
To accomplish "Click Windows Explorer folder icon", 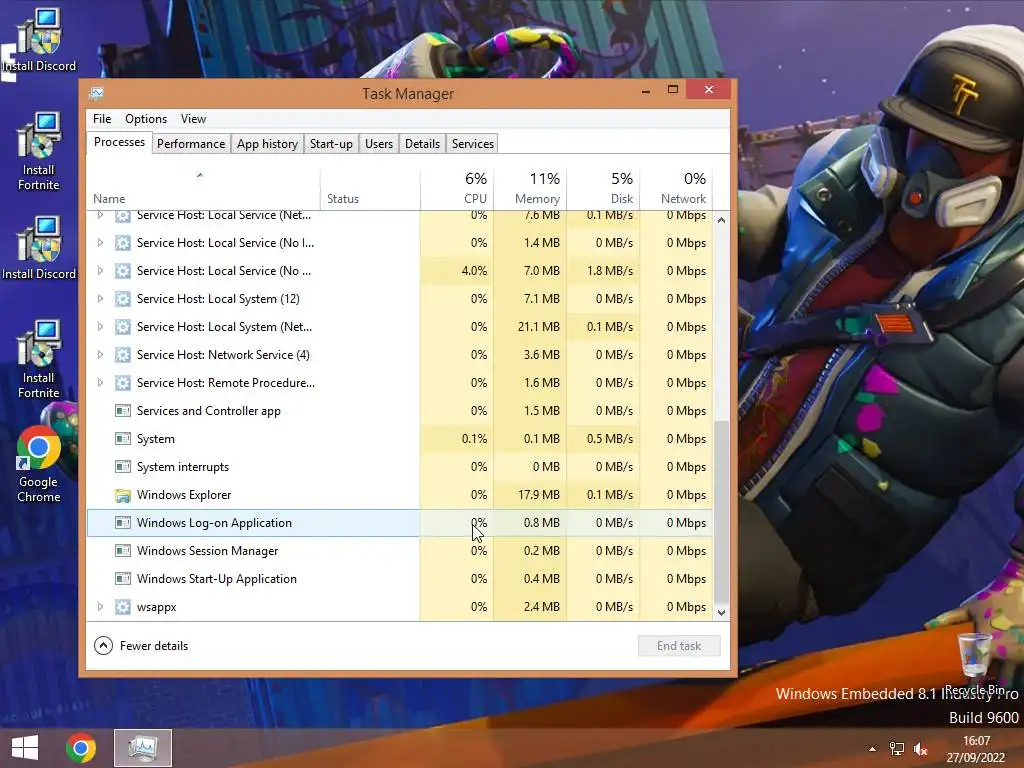I will pyautogui.click(x=122, y=495).
